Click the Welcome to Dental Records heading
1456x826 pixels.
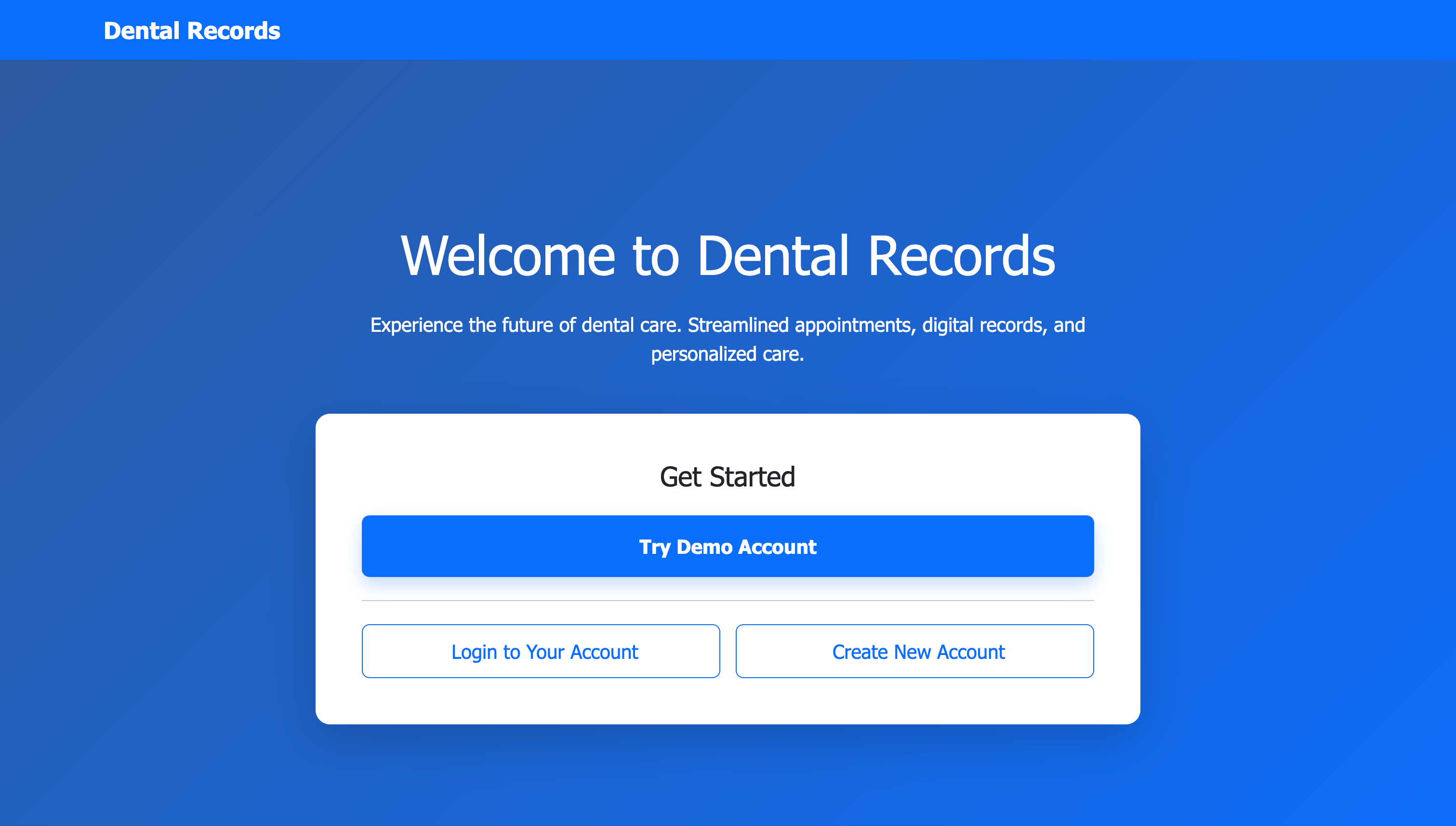click(x=728, y=256)
